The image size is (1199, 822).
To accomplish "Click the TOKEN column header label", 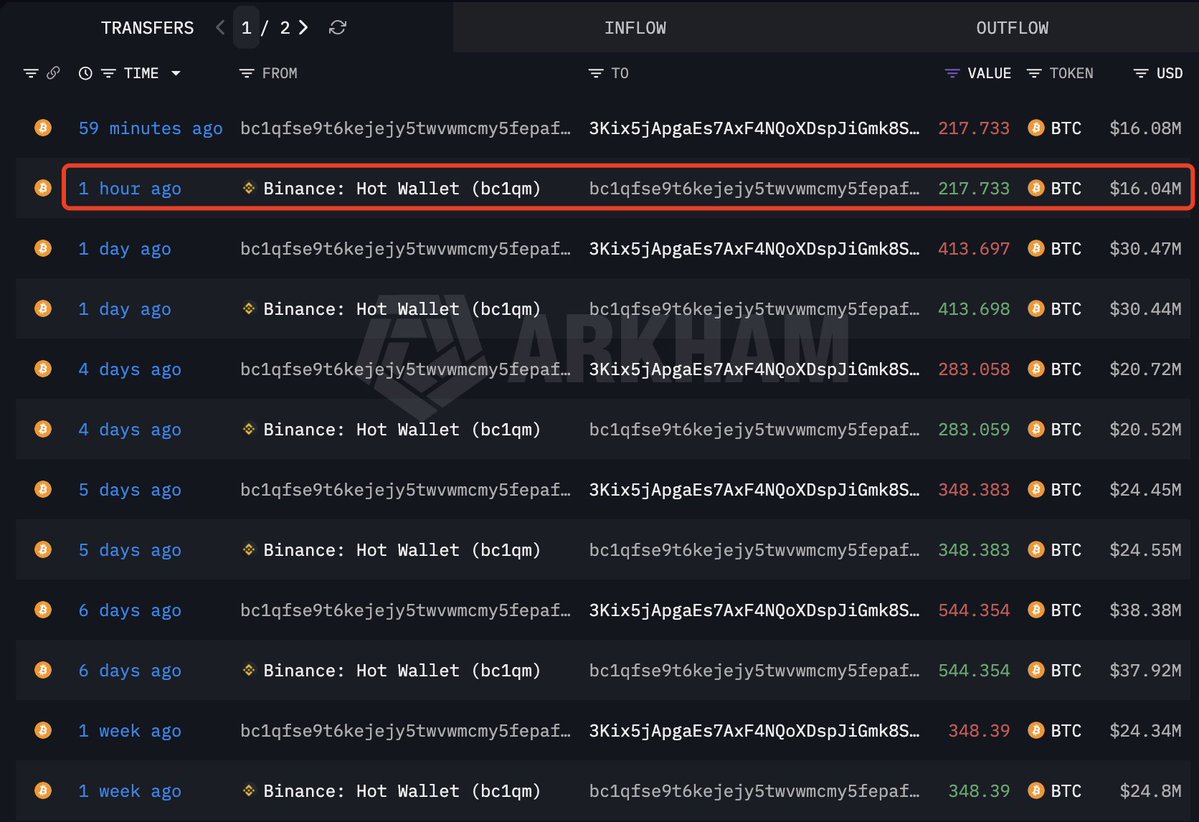I will tap(1071, 73).
